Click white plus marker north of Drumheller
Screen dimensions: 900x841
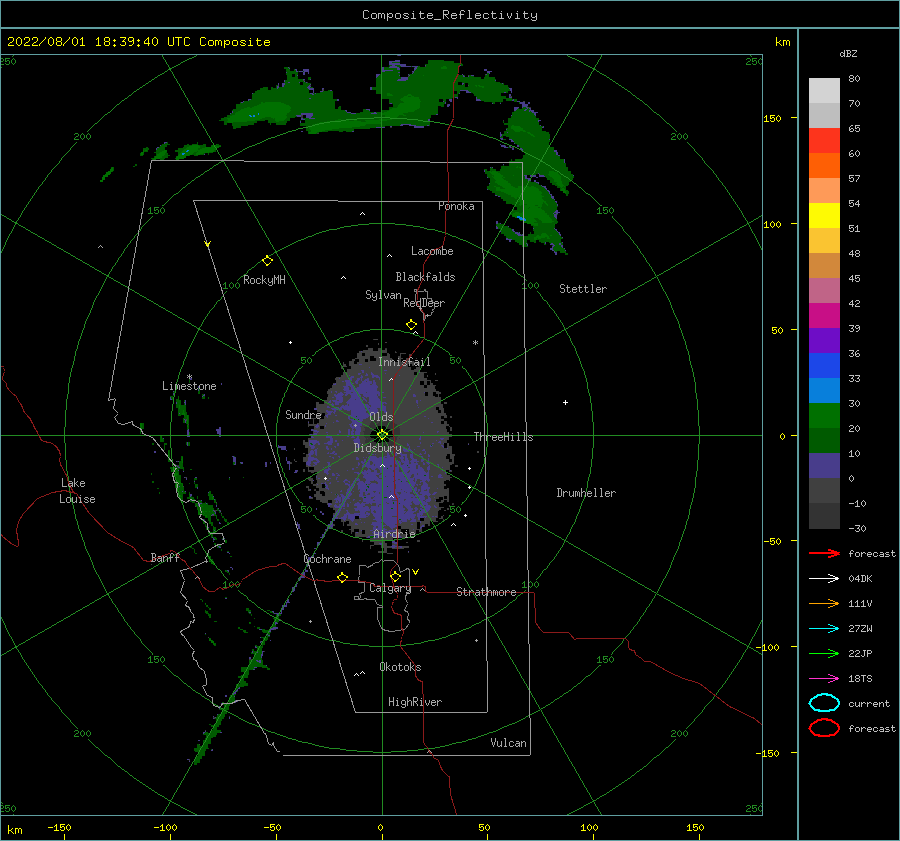pyautogui.click(x=565, y=402)
